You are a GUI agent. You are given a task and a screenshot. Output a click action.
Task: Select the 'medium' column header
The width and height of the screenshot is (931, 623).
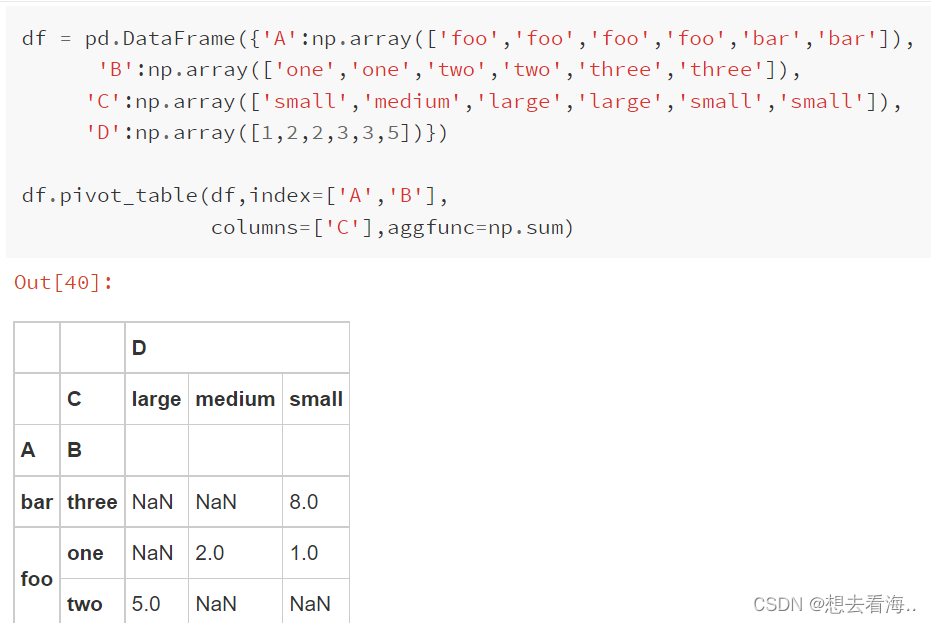tap(235, 399)
